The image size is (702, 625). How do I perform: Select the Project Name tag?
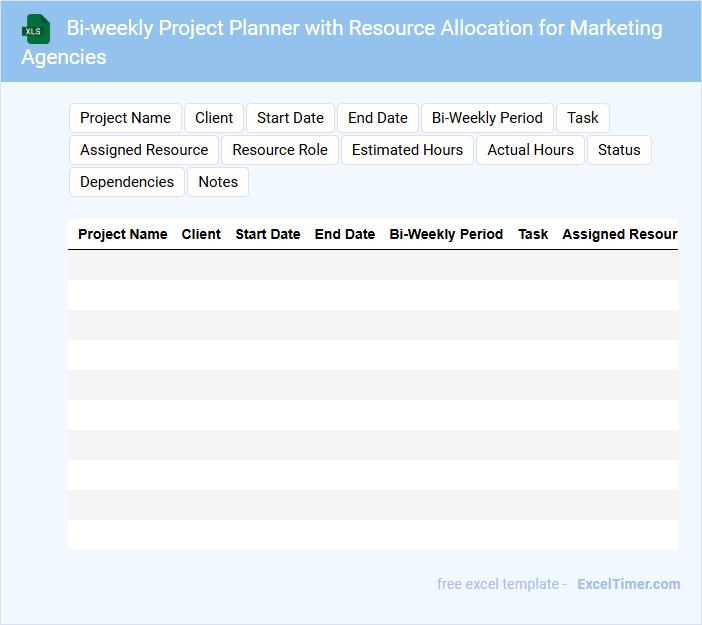tap(125, 118)
